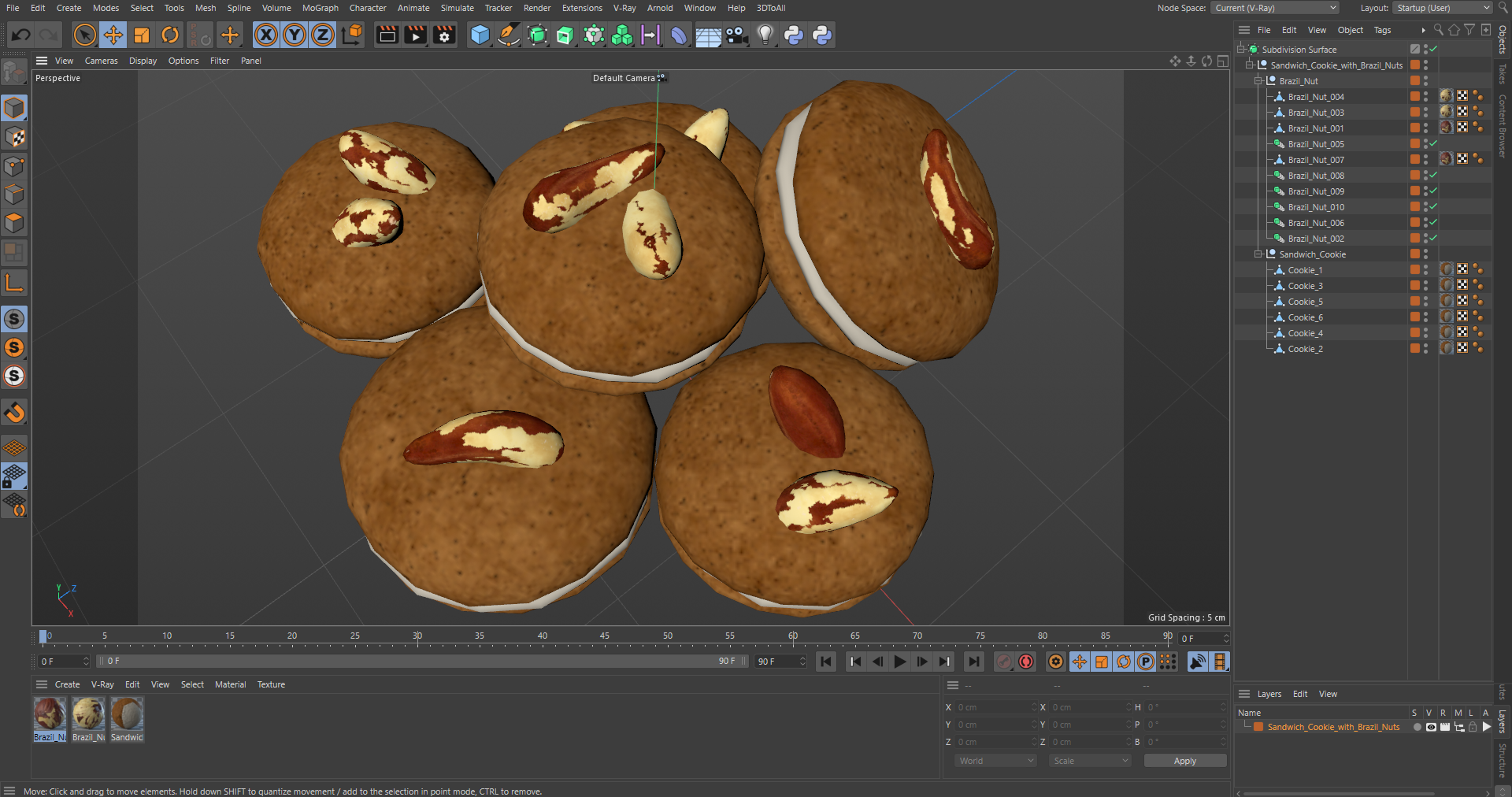Toggle Brazil_Nut_002 enable checkmark
The height and width of the screenshot is (797, 1512).
tap(1433, 238)
